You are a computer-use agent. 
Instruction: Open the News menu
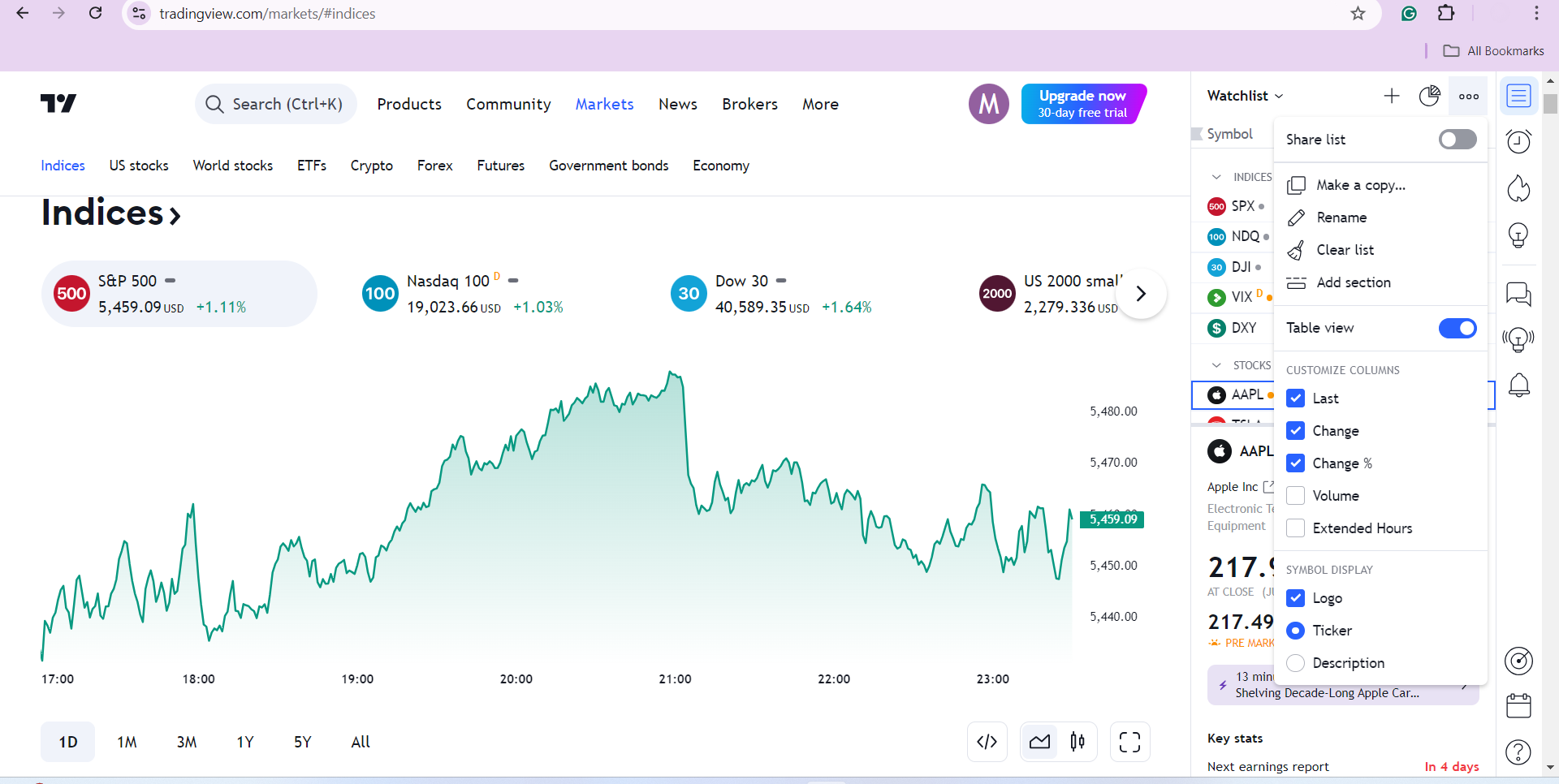click(x=678, y=104)
